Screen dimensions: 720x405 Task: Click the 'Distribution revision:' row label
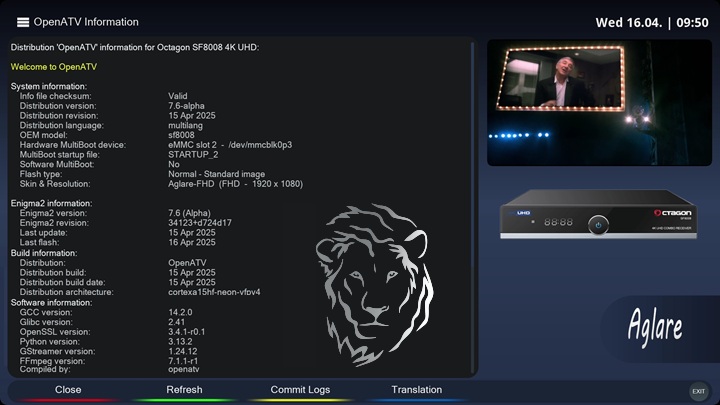tap(59, 116)
